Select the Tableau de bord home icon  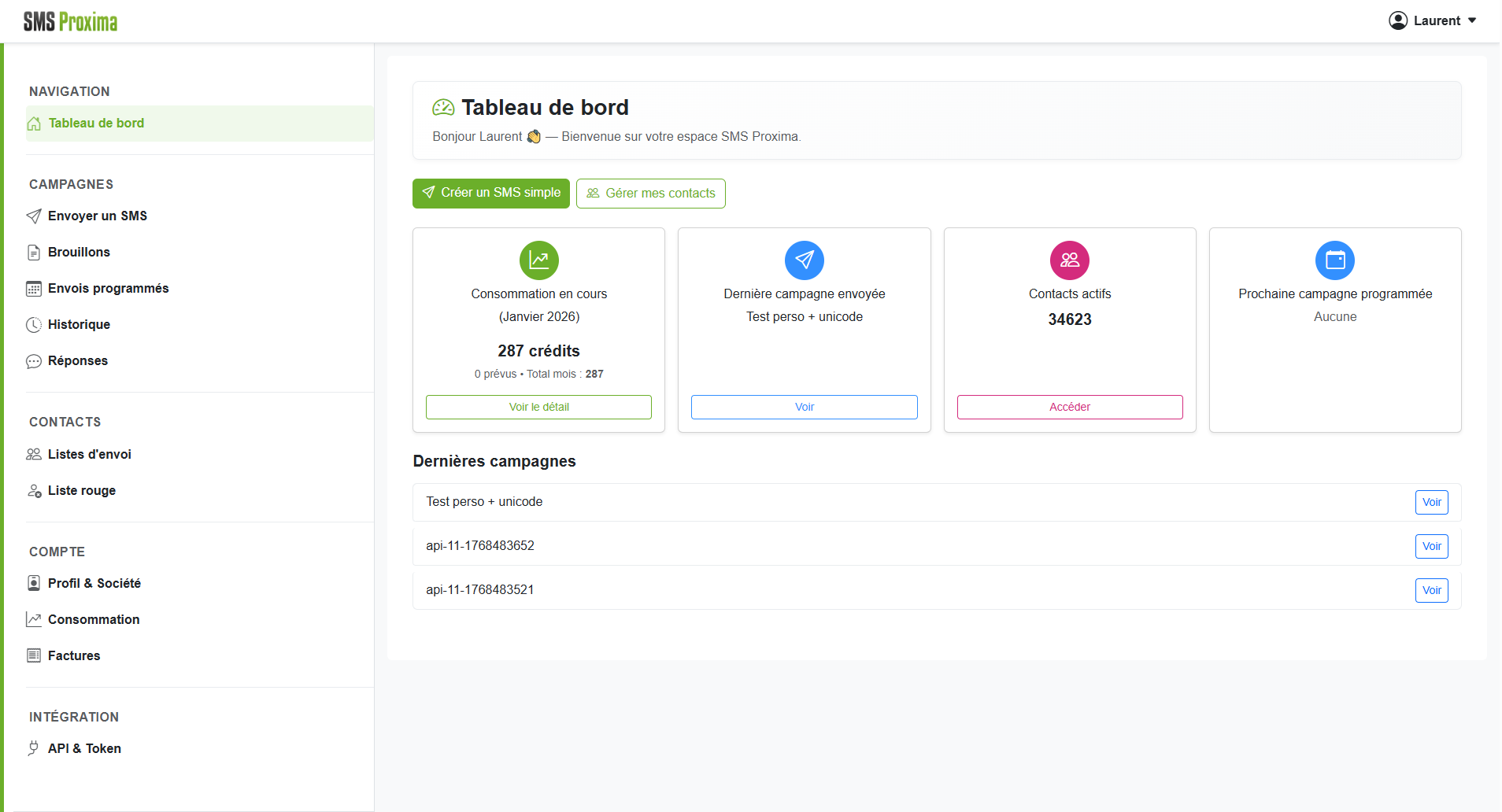[x=34, y=124]
